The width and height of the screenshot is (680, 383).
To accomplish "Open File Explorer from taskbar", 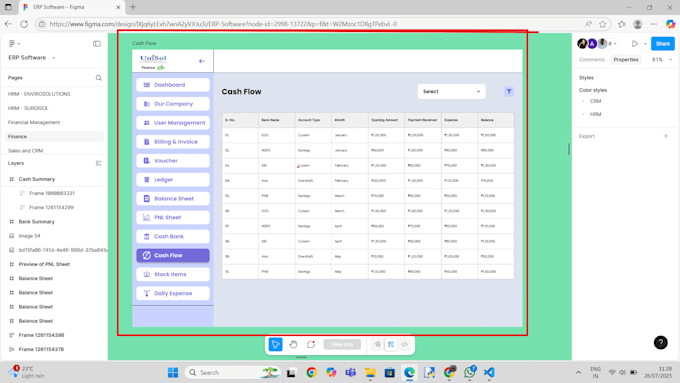I will [x=370, y=373].
